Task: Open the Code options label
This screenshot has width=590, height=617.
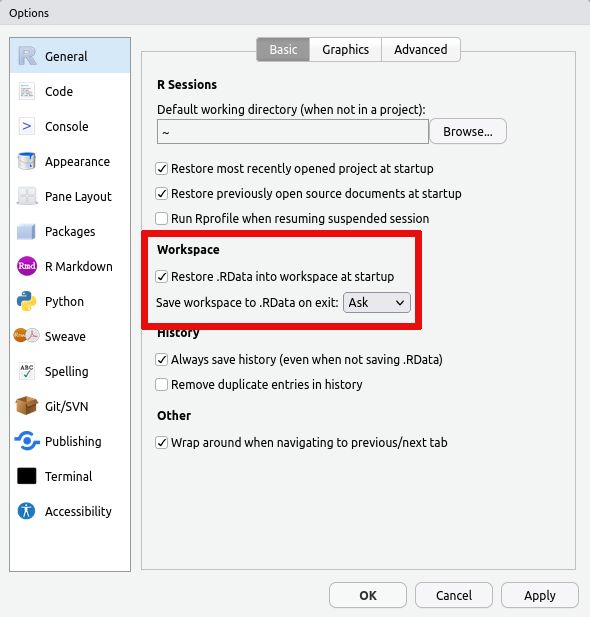Action: click(x=59, y=92)
